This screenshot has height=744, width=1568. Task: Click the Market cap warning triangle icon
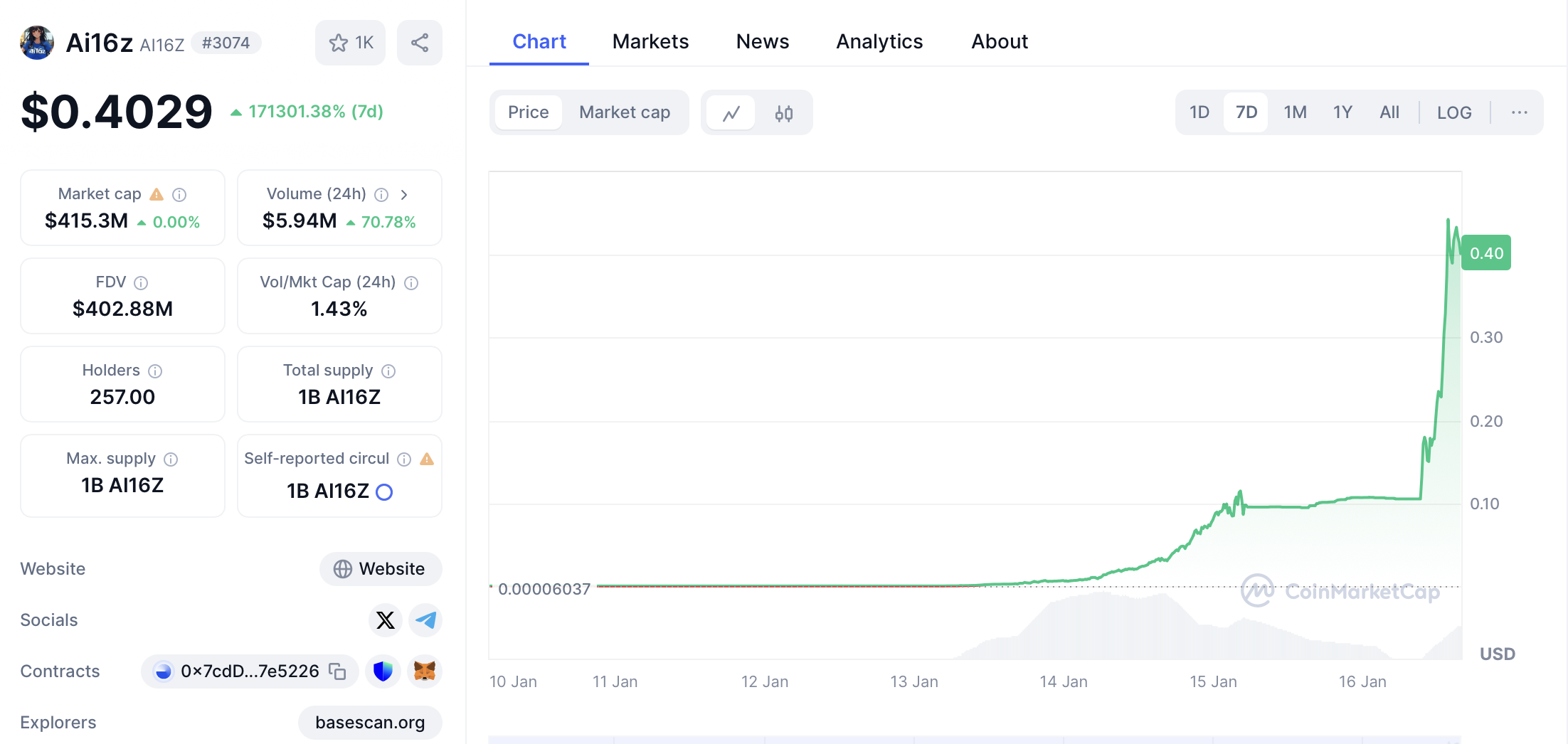click(x=157, y=194)
